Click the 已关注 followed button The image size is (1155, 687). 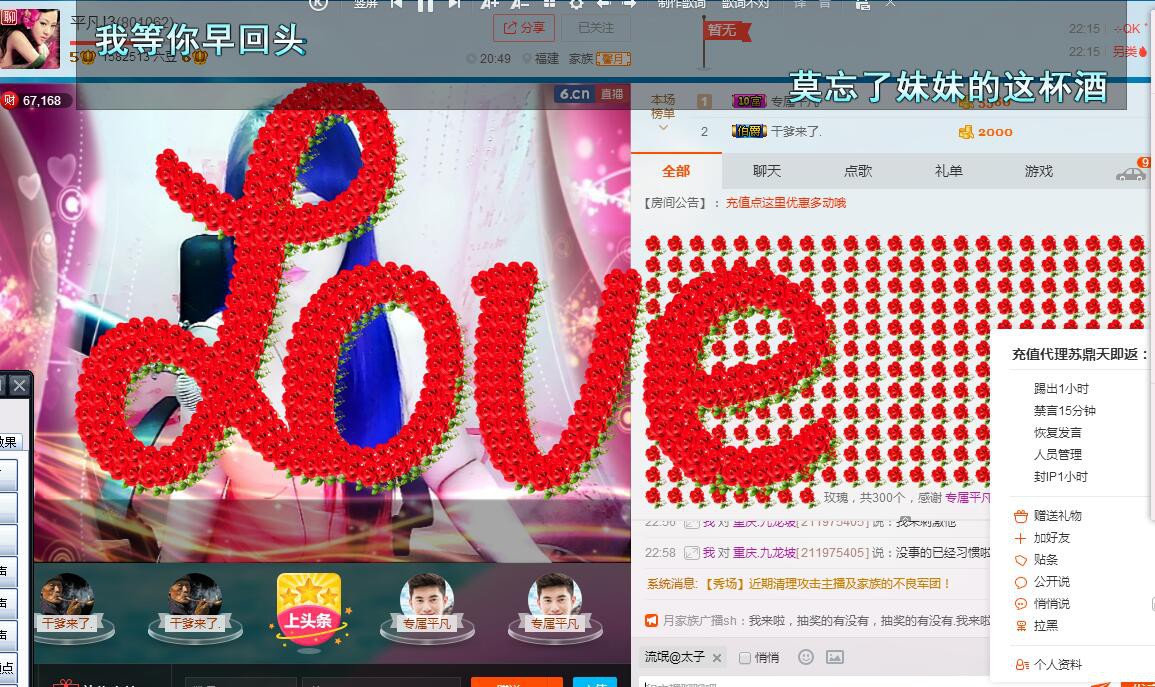click(595, 28)
